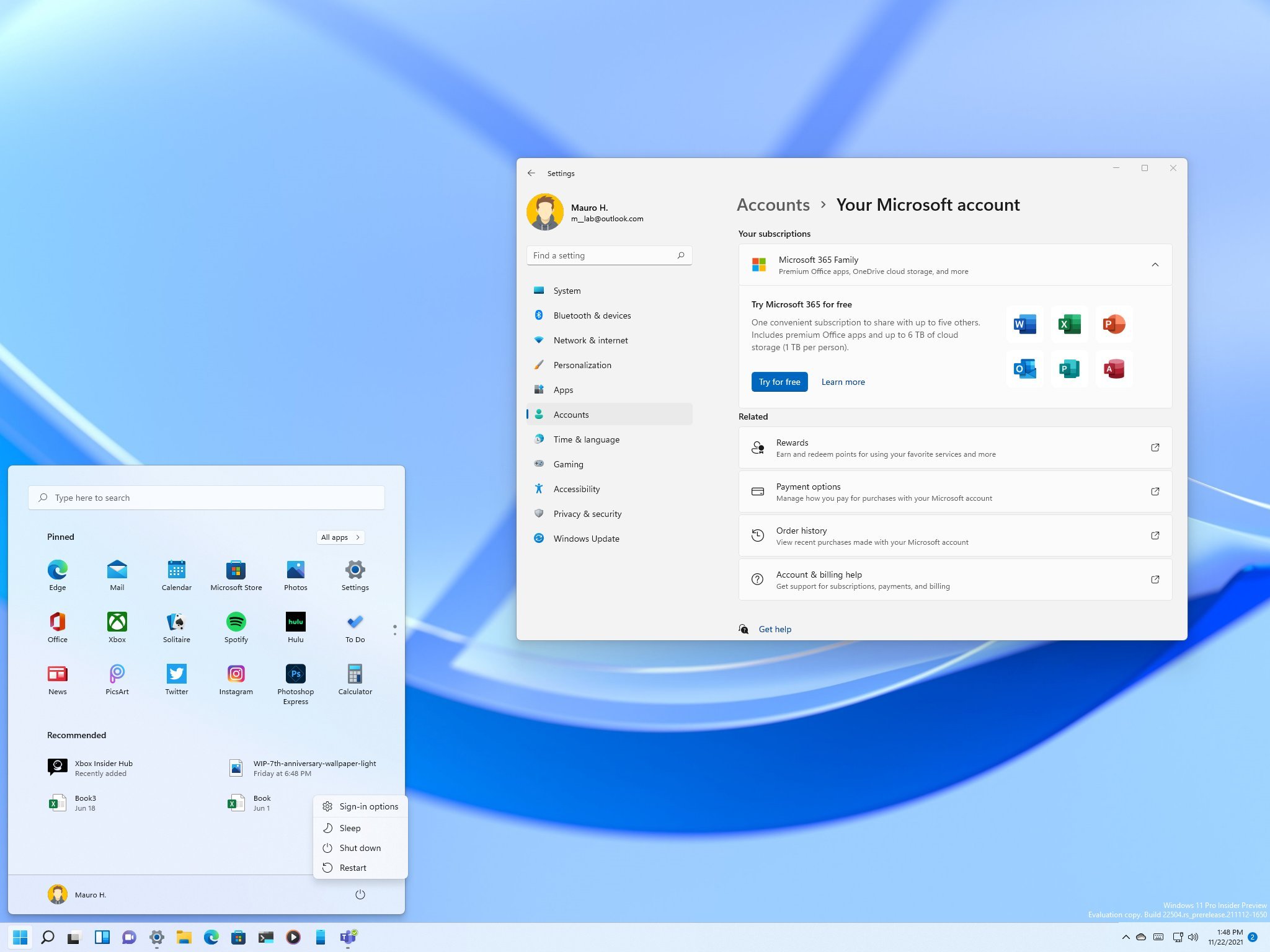Viewport: 1270px width, 952px height.
Task: Select Restart from power menu
Action: [353, 868]
